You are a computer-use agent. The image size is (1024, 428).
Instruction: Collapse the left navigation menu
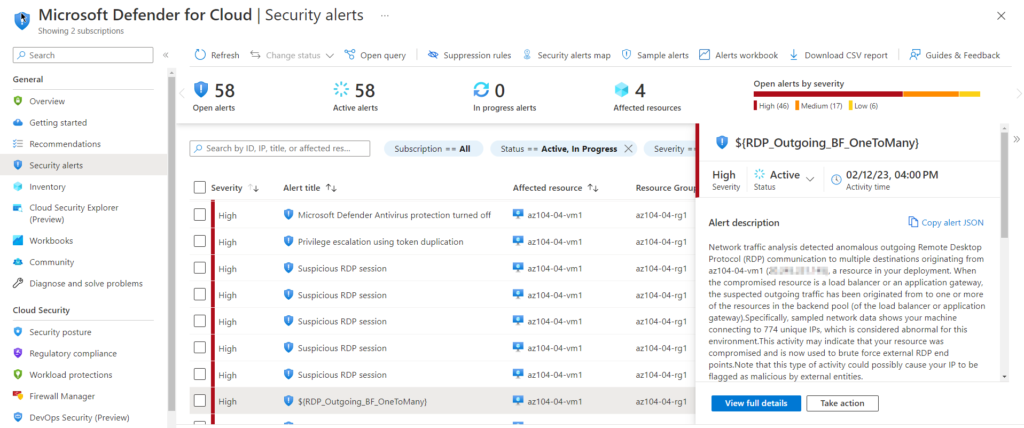[166, 55]
